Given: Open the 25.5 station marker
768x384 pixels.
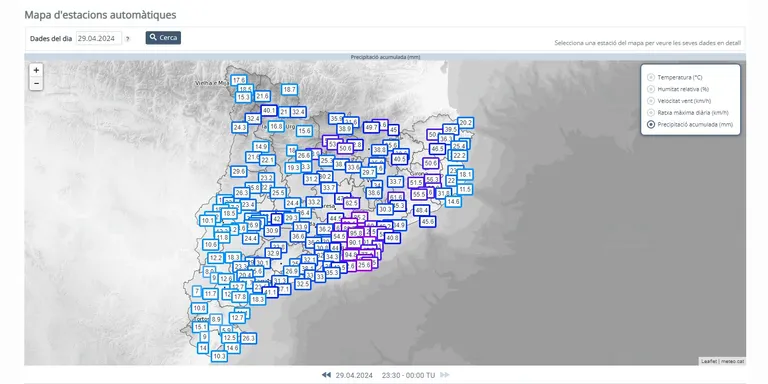Looking at the screenshot, I should pyautogui.click(x=278, y=193).
